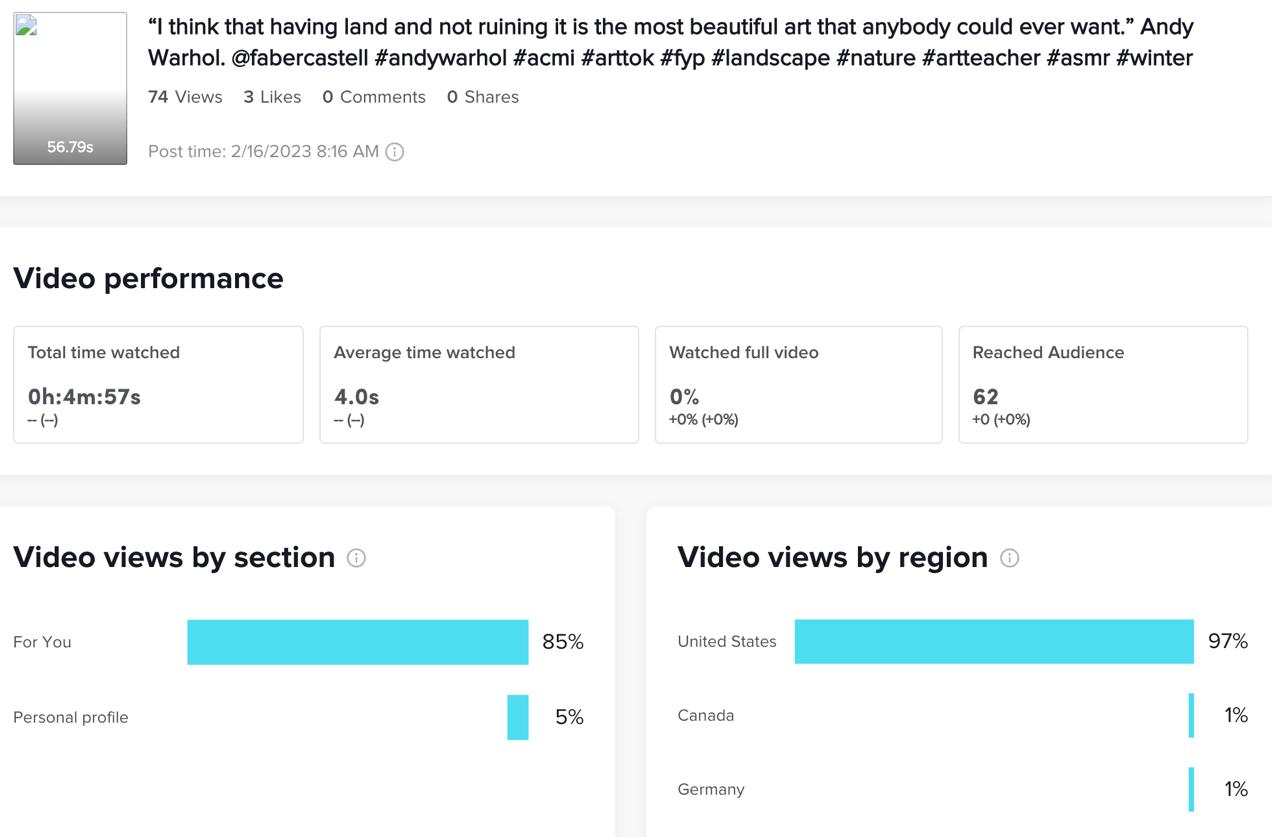Screen dimensions: 1272x837
Task: Click info icon next to Video views by region
Action: click(1009, 558)
